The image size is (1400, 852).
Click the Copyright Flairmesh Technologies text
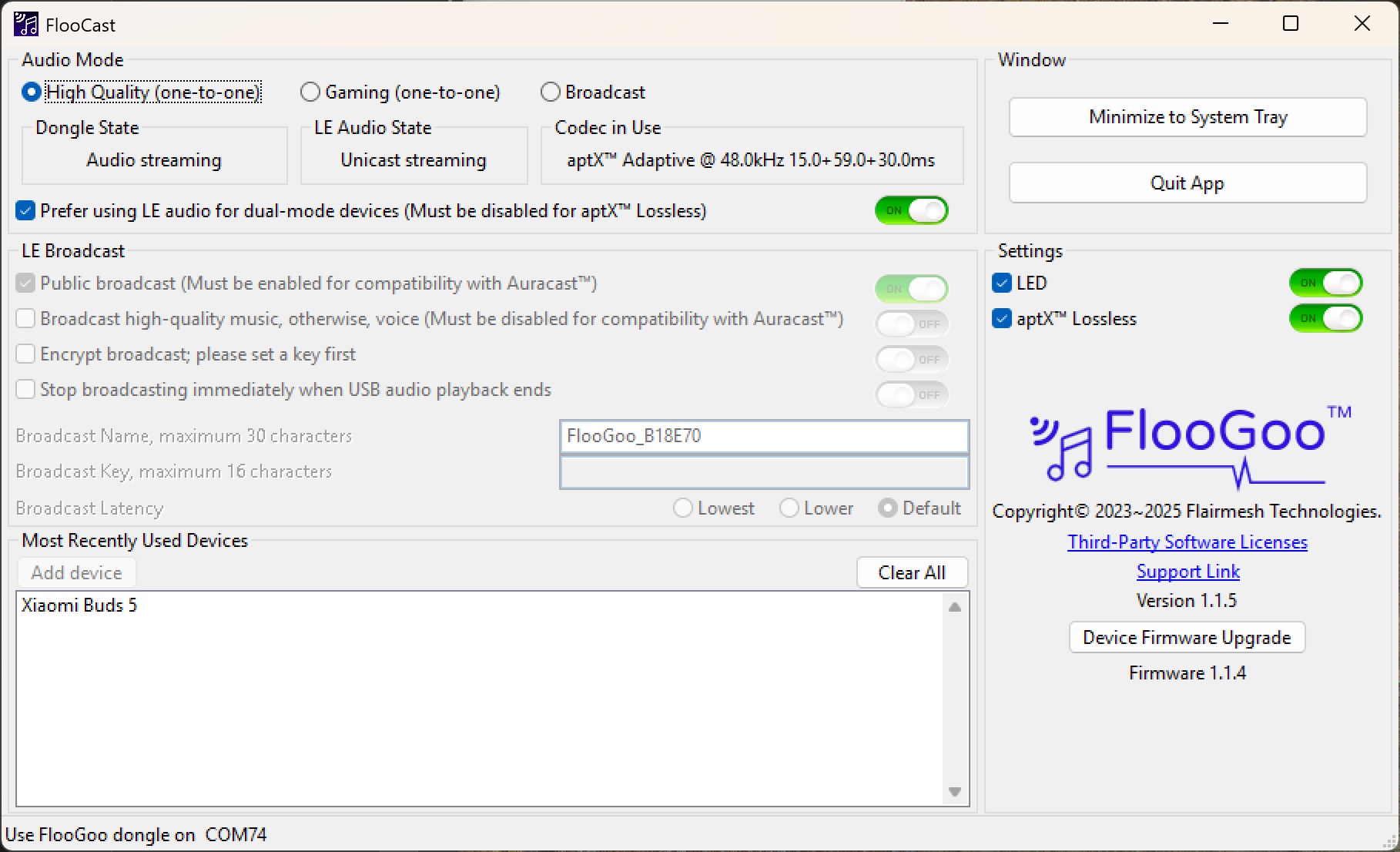1187,512
